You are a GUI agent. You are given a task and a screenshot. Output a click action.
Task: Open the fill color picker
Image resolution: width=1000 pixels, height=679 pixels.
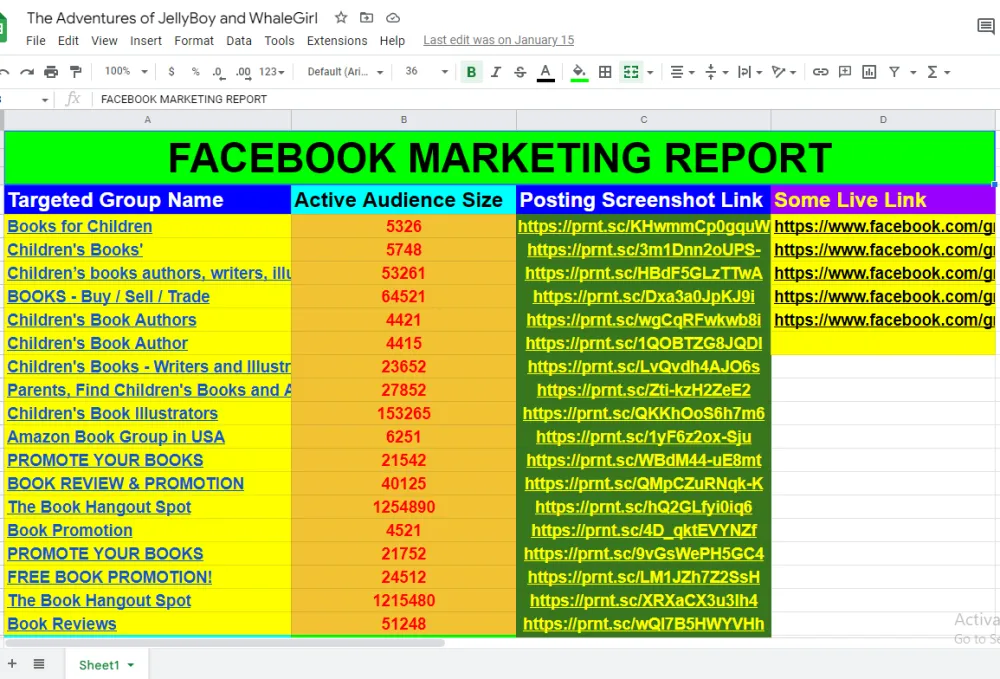point(579,72)
